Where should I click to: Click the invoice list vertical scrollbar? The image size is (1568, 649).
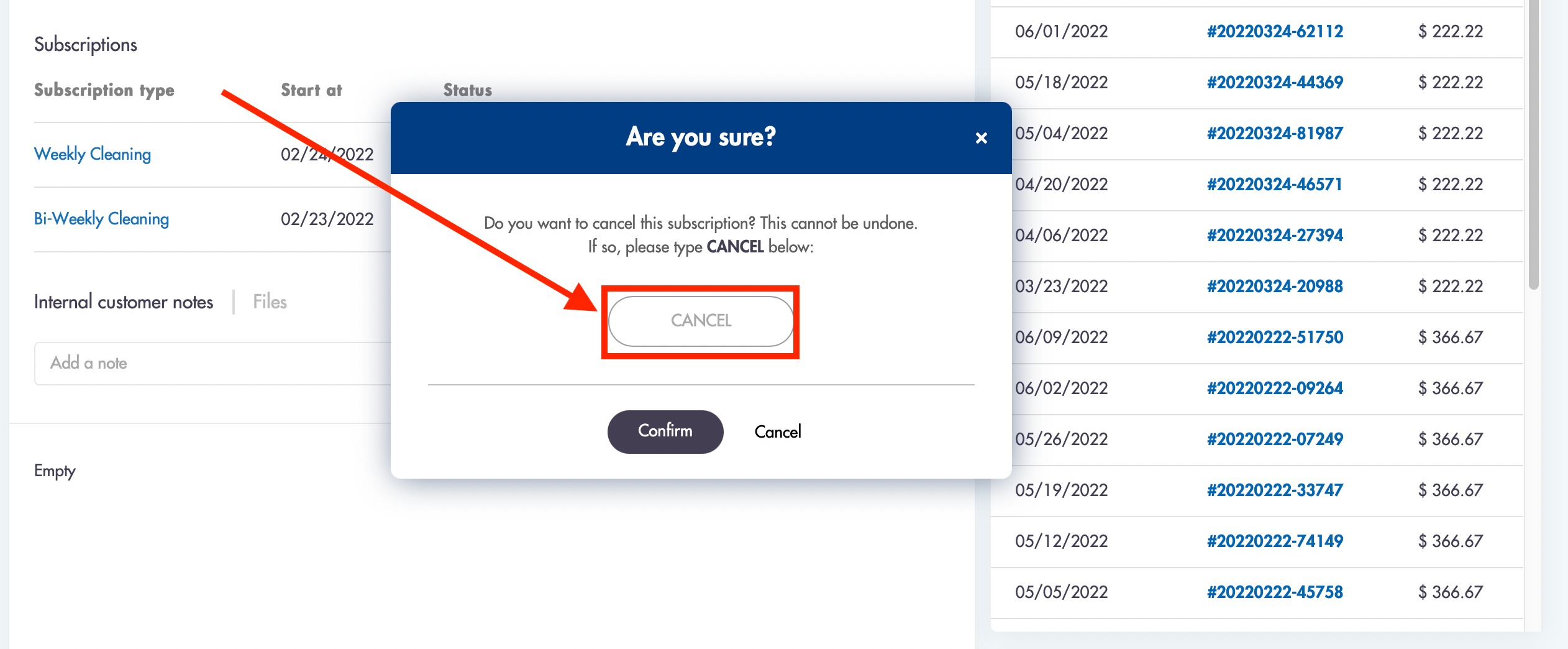pos(1533,144)
